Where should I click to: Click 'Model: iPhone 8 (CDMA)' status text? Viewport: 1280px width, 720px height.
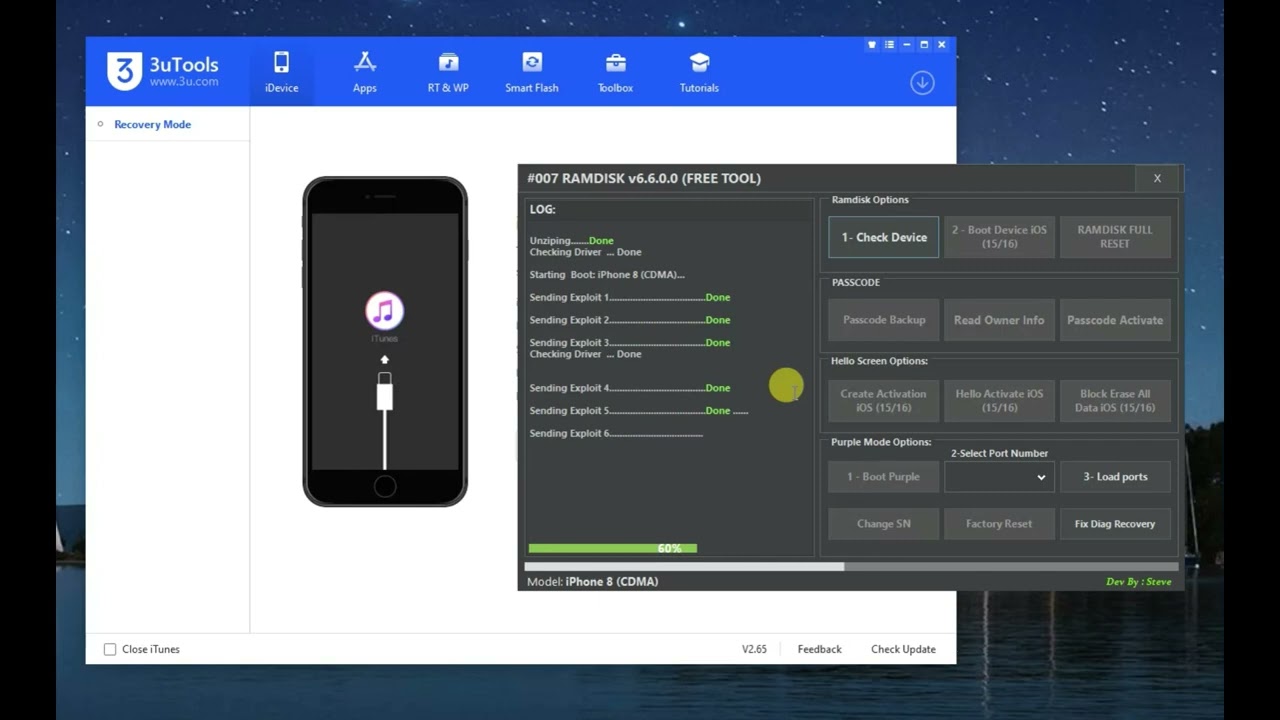(x=592, y=581)
